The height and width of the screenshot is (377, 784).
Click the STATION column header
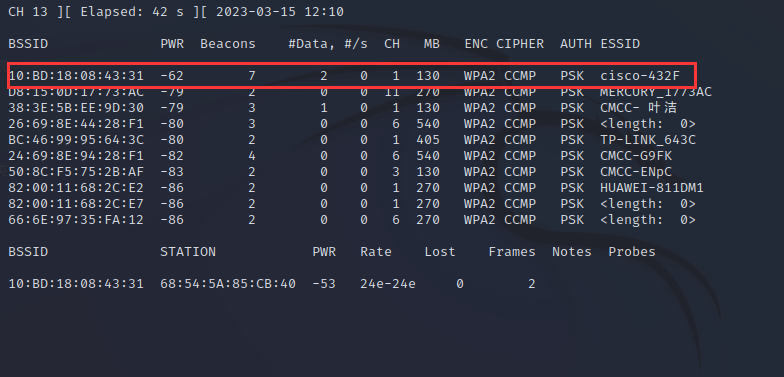188,252
